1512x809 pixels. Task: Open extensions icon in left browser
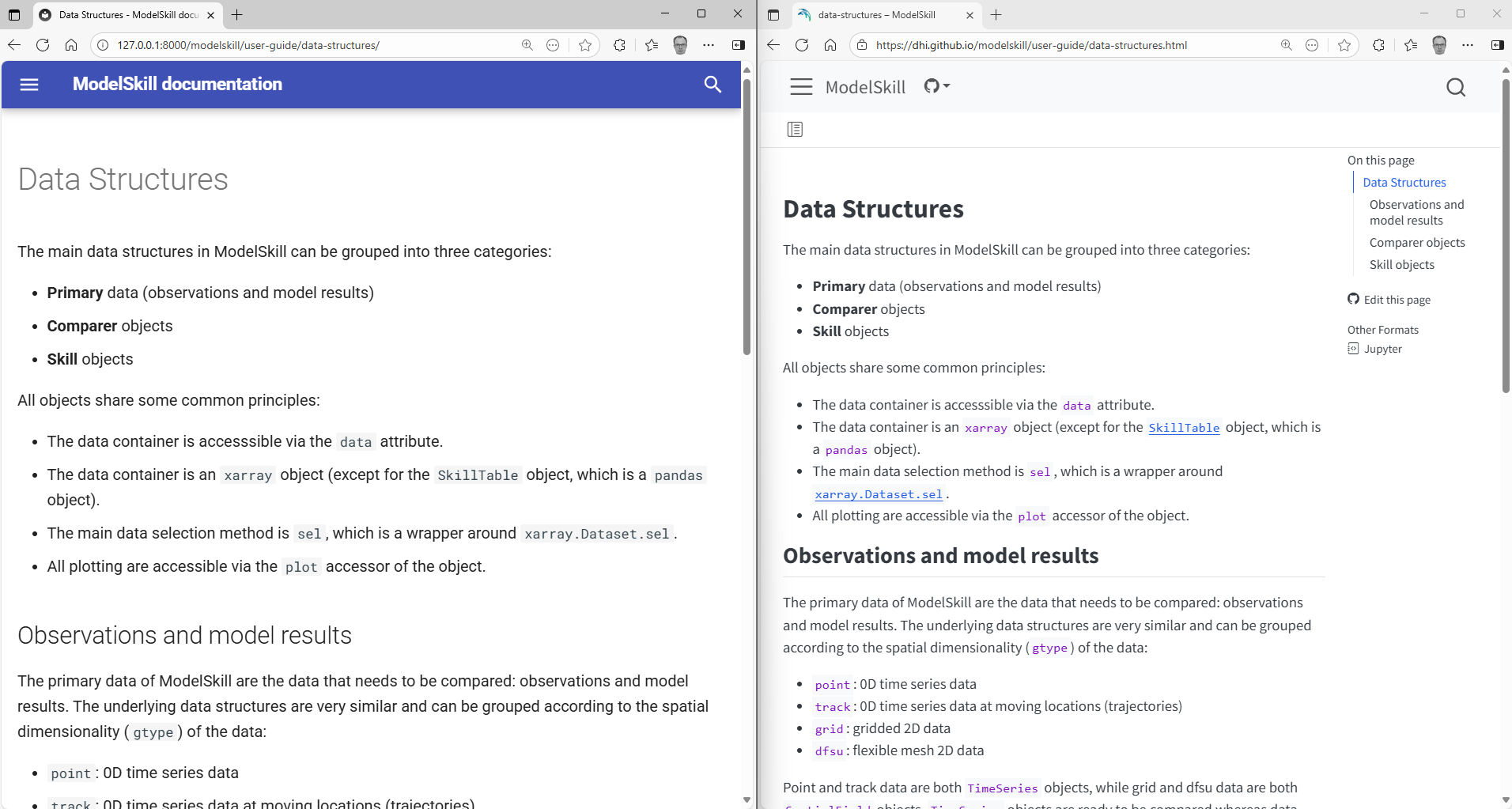click(619, 45)
